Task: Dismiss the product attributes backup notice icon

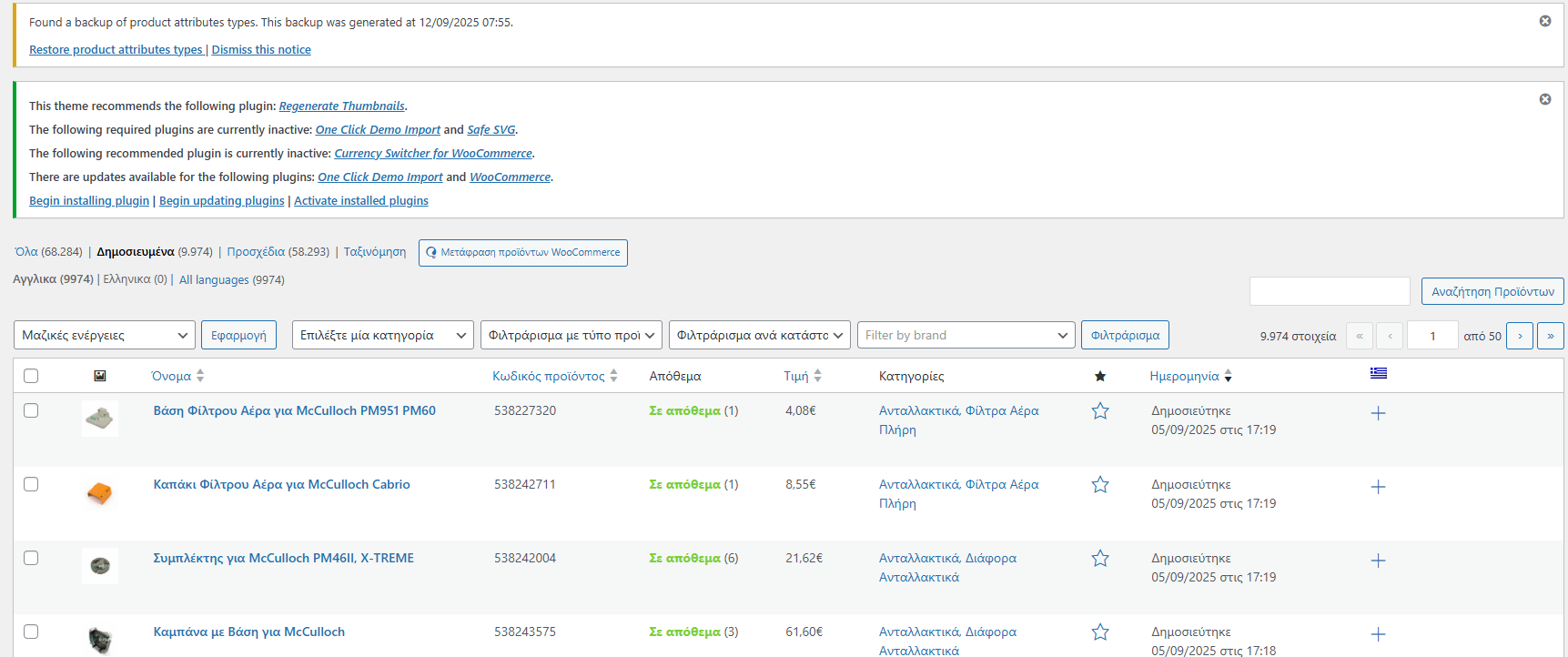Action: click(1544, 21)
